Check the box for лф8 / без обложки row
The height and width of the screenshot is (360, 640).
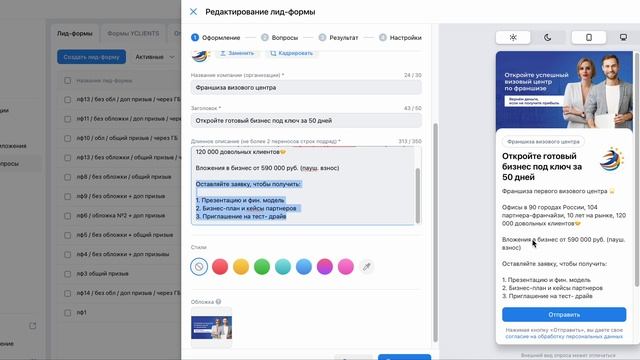click(x=67, y=177)
